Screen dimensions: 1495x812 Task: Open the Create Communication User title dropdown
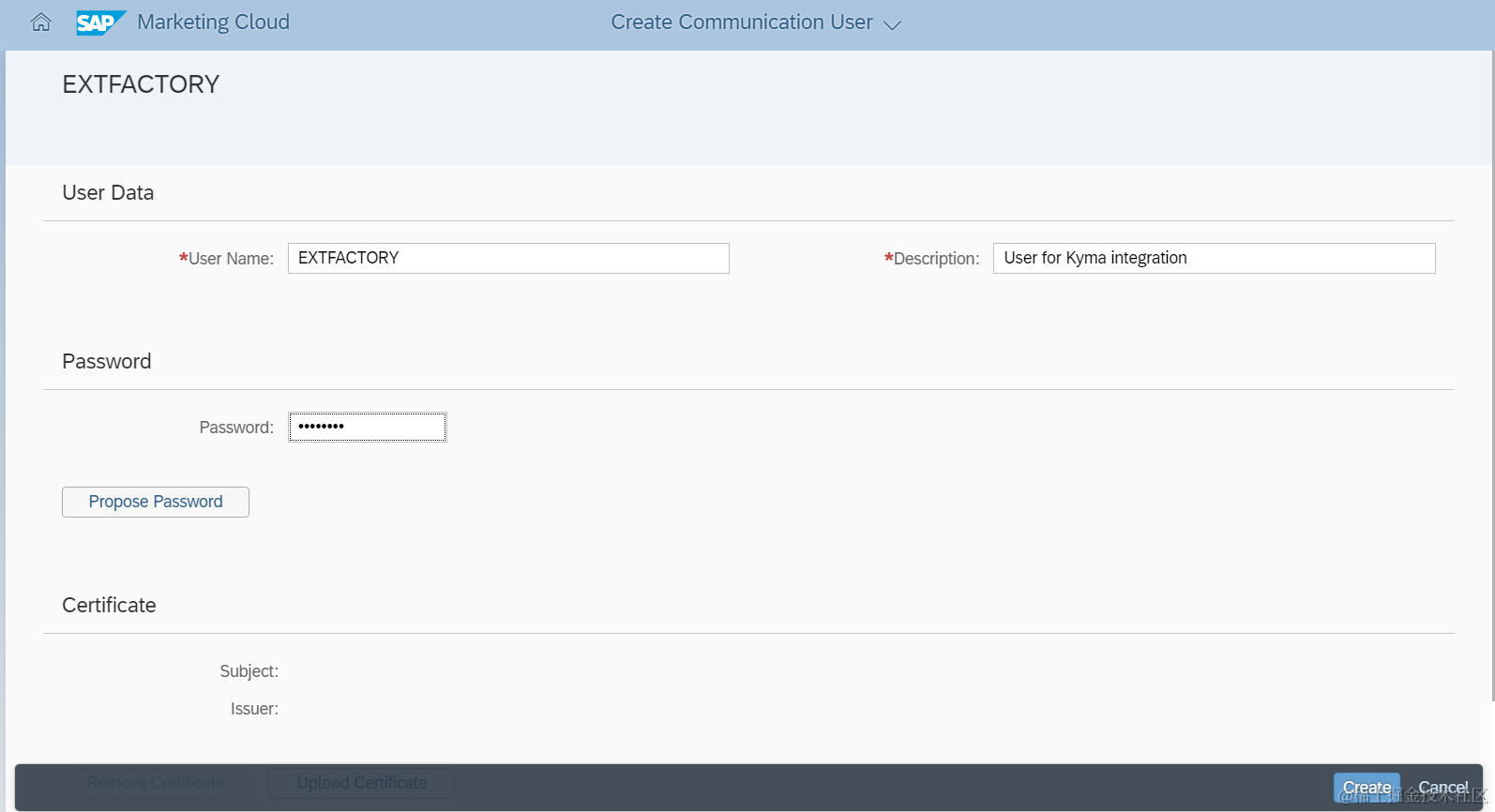(x=755, y=23)
